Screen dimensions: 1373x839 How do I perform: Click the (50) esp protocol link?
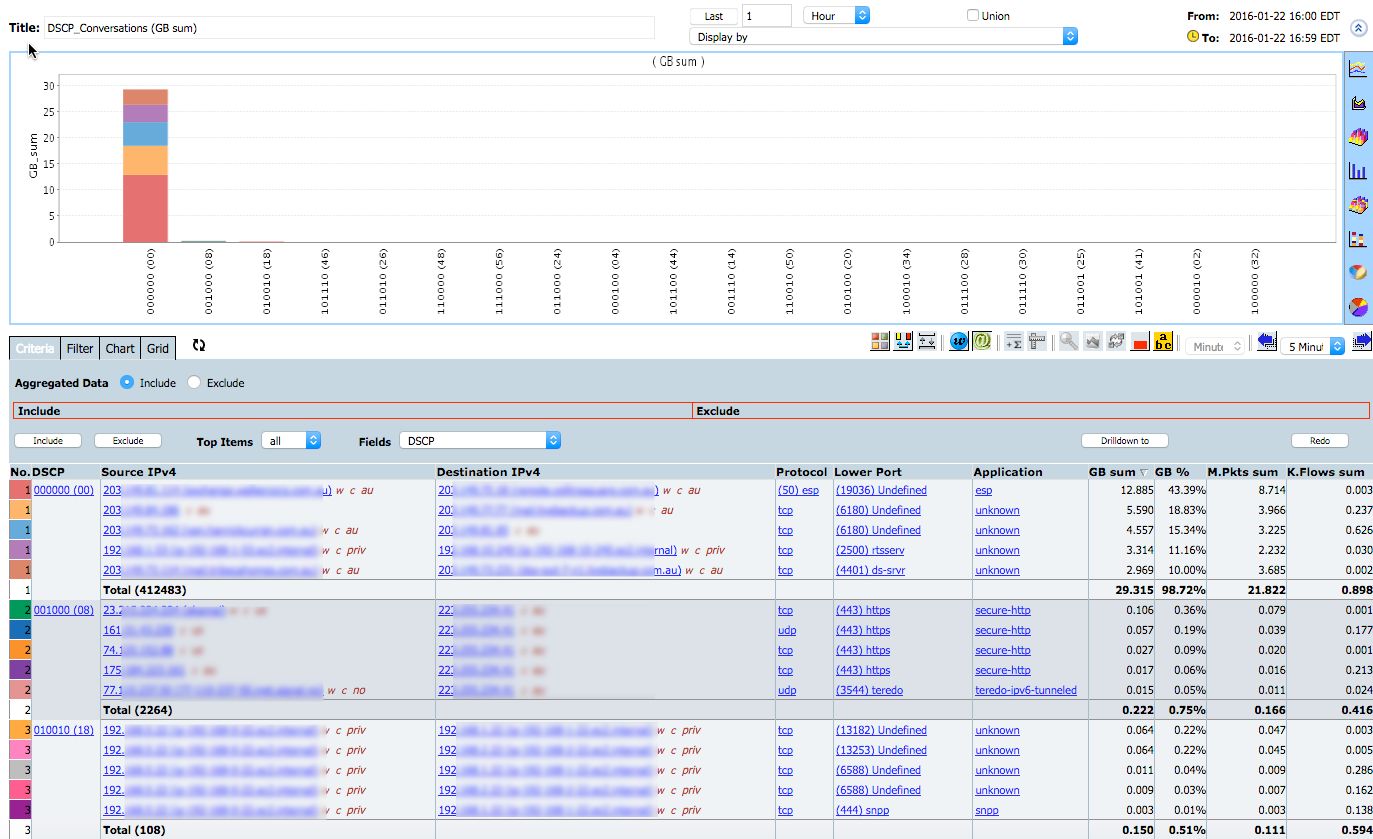(799, 490)
